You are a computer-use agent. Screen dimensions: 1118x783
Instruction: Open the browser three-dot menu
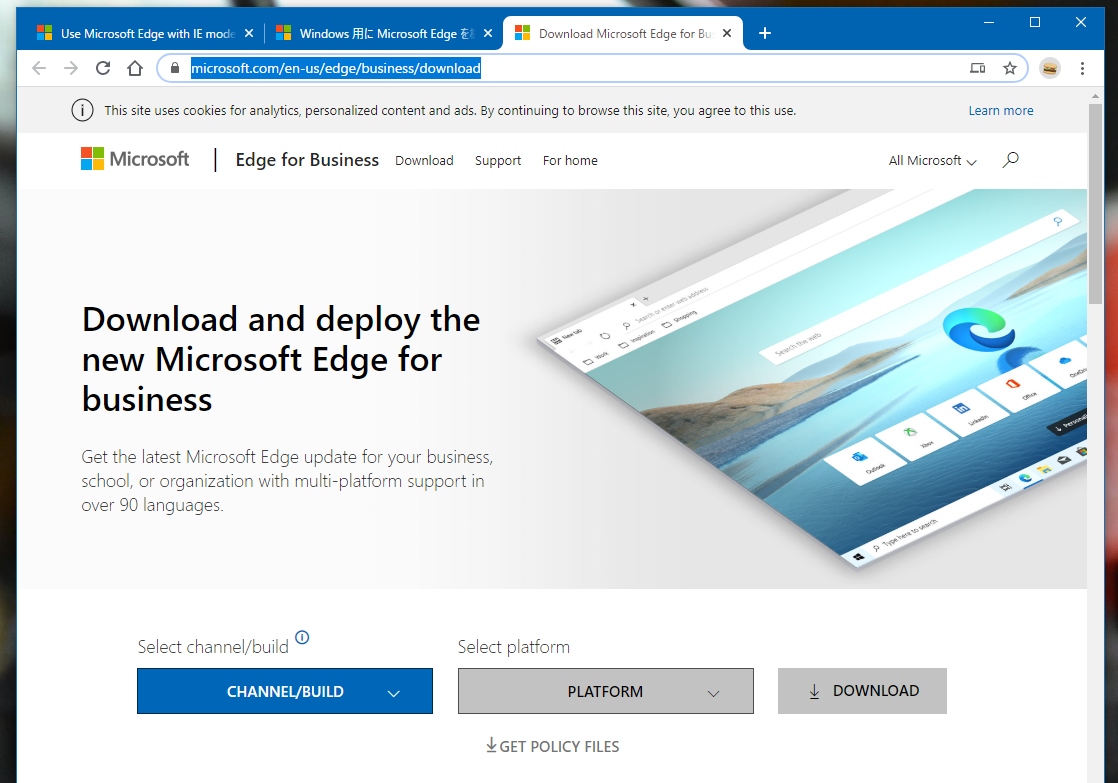(x=1082, y=68)
